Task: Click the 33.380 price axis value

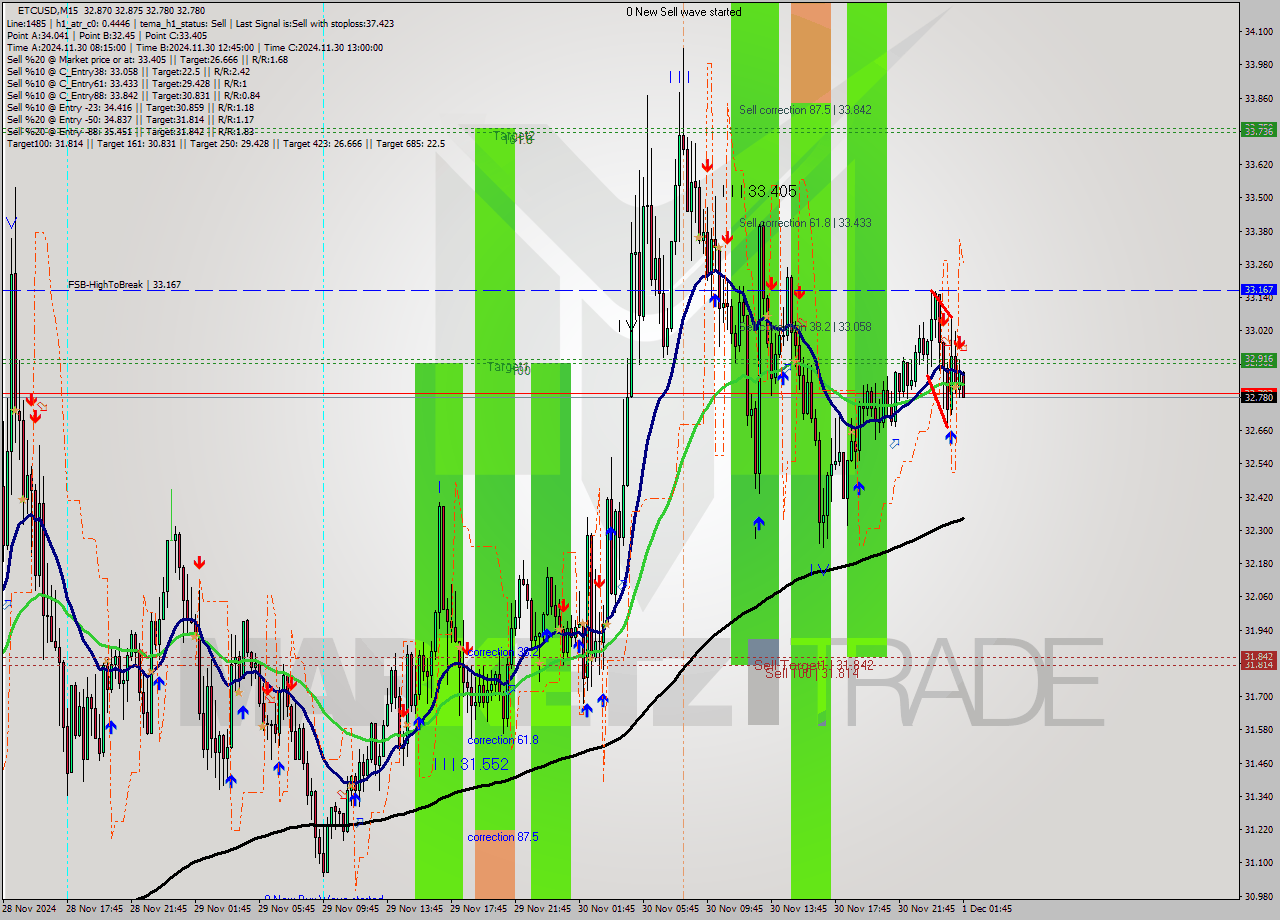Action: click(1258, 231)
